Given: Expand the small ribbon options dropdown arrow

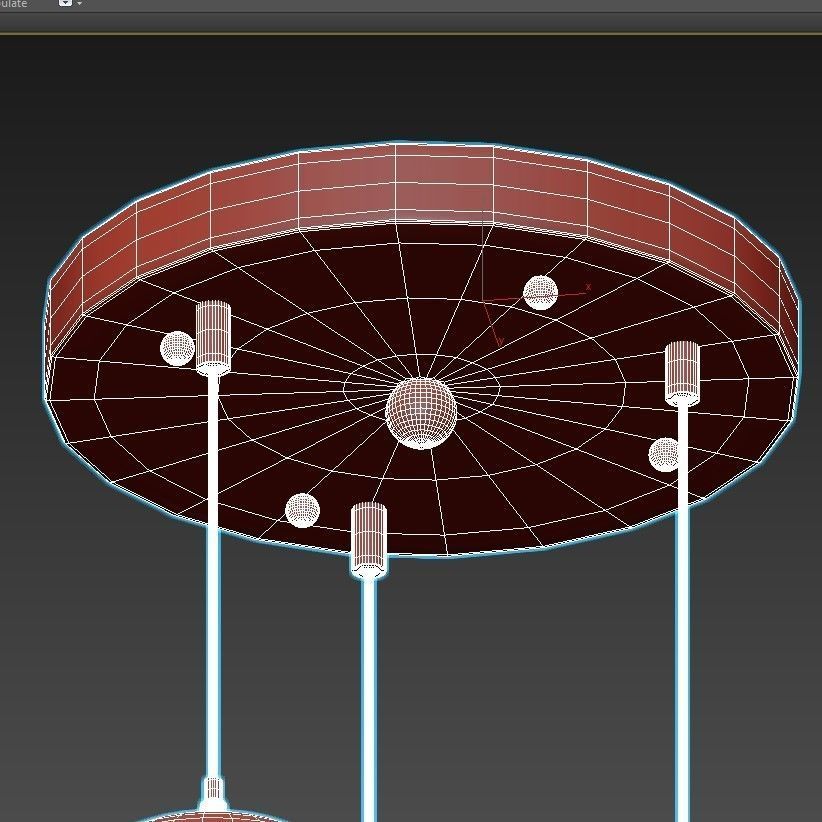Looking at the screenshot, I should [79, 4].
